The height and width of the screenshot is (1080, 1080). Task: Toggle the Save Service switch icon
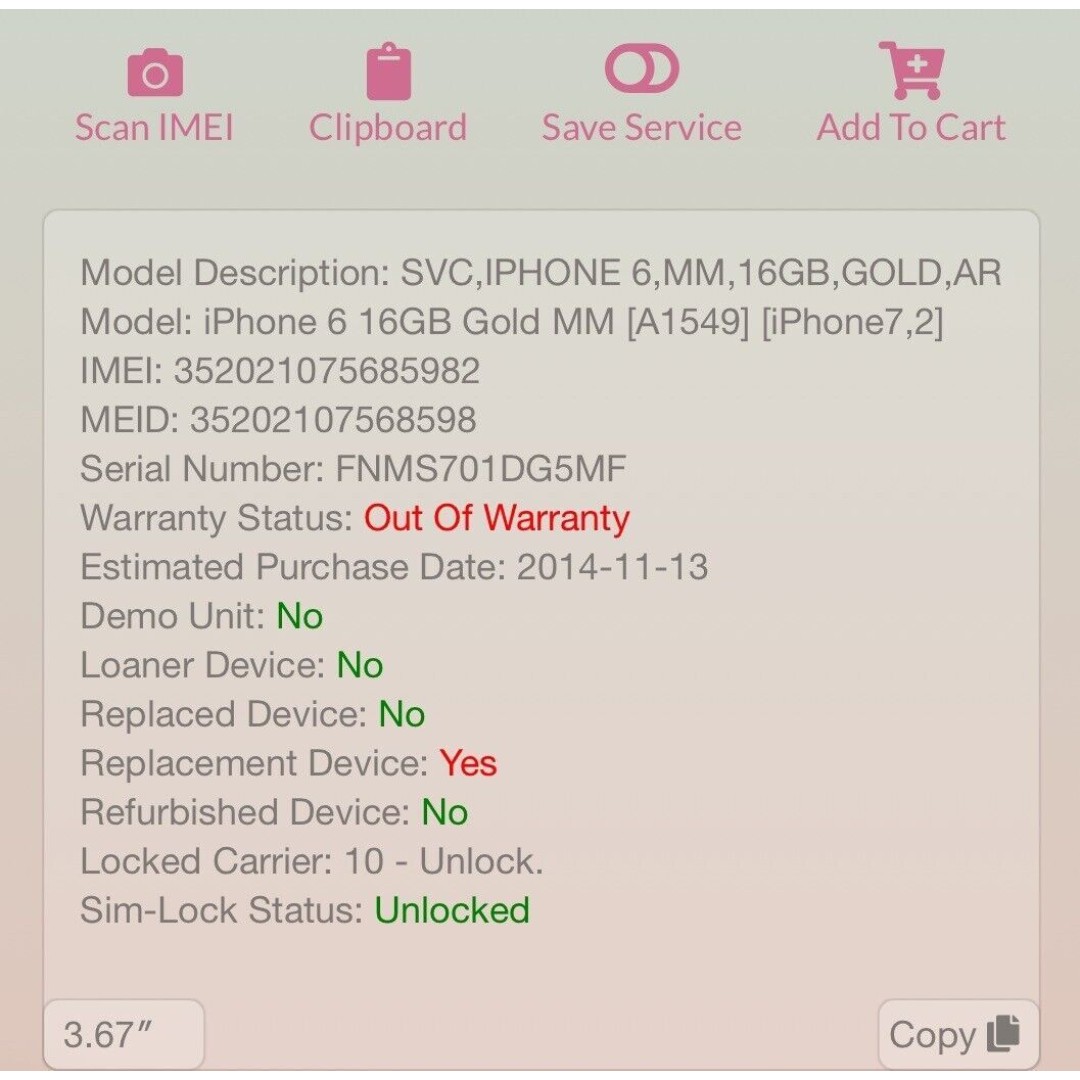(x=642, y=68)
